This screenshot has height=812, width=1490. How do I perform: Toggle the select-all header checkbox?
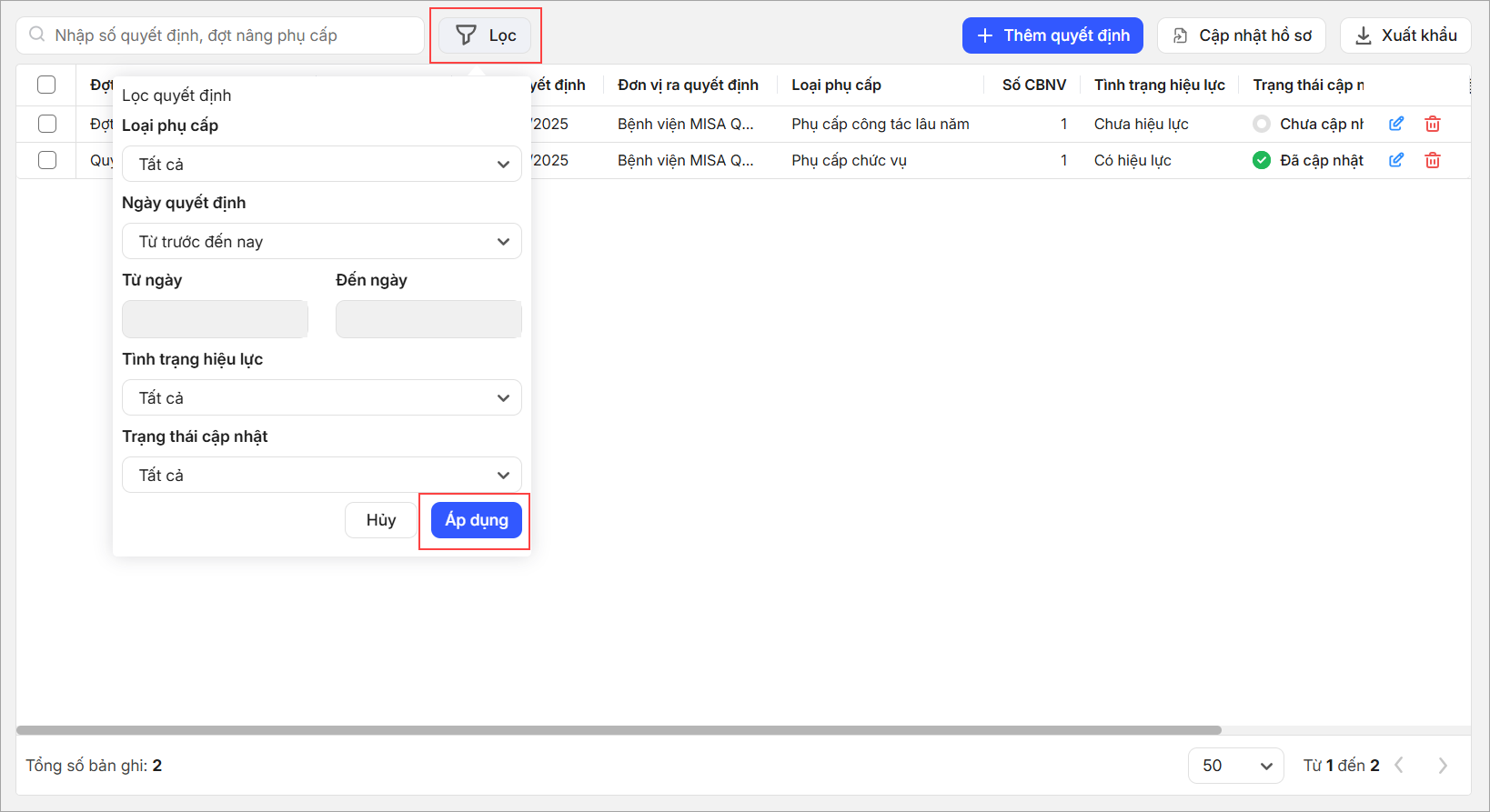pos(46,85)
